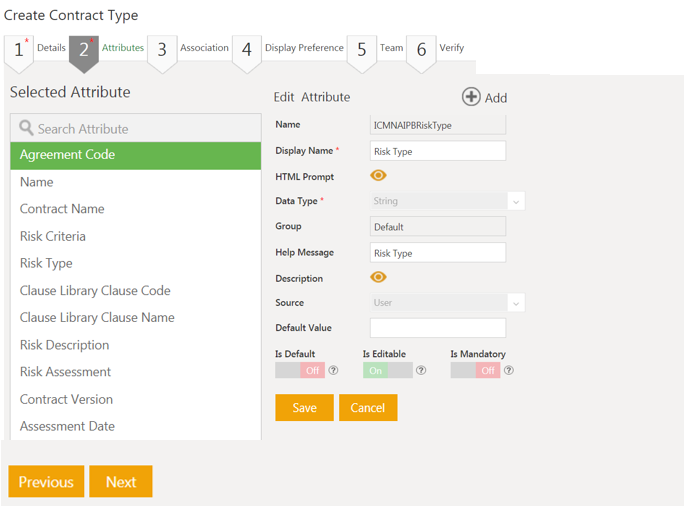
Task: Click the Cancel button
Action: (368, 407)
